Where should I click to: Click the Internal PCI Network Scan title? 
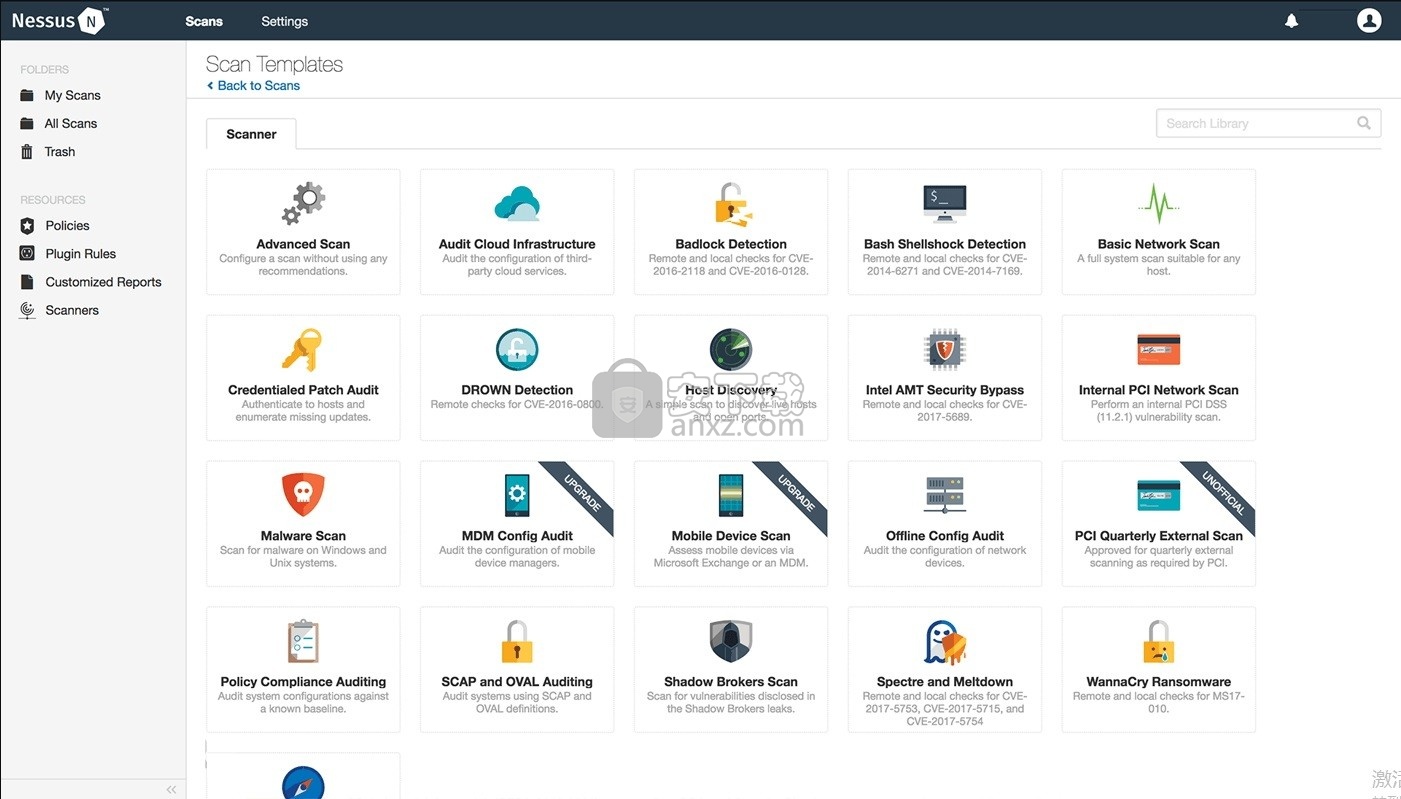pos(1159,390)
